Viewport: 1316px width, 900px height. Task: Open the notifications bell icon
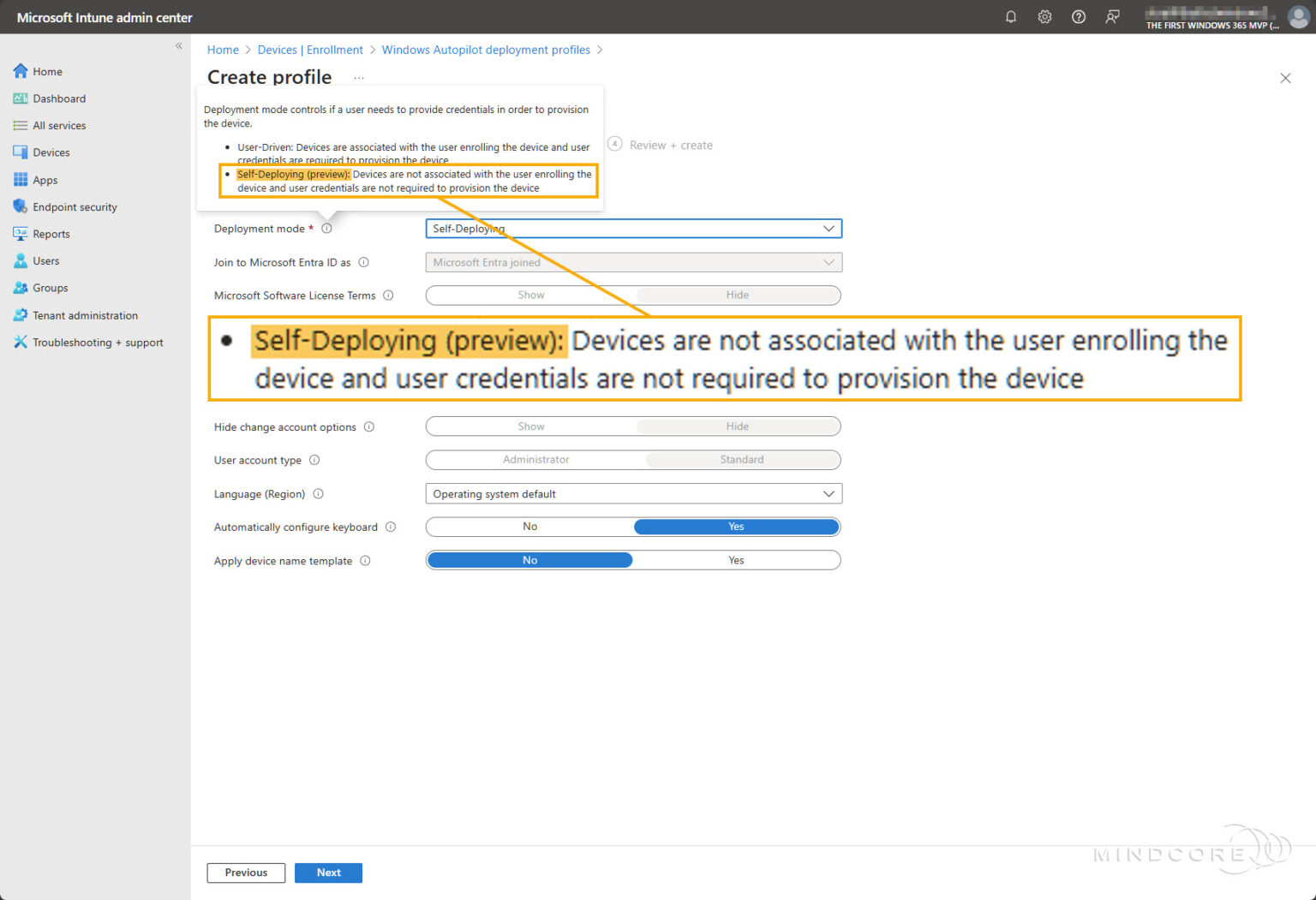[x=1011, y=17]
